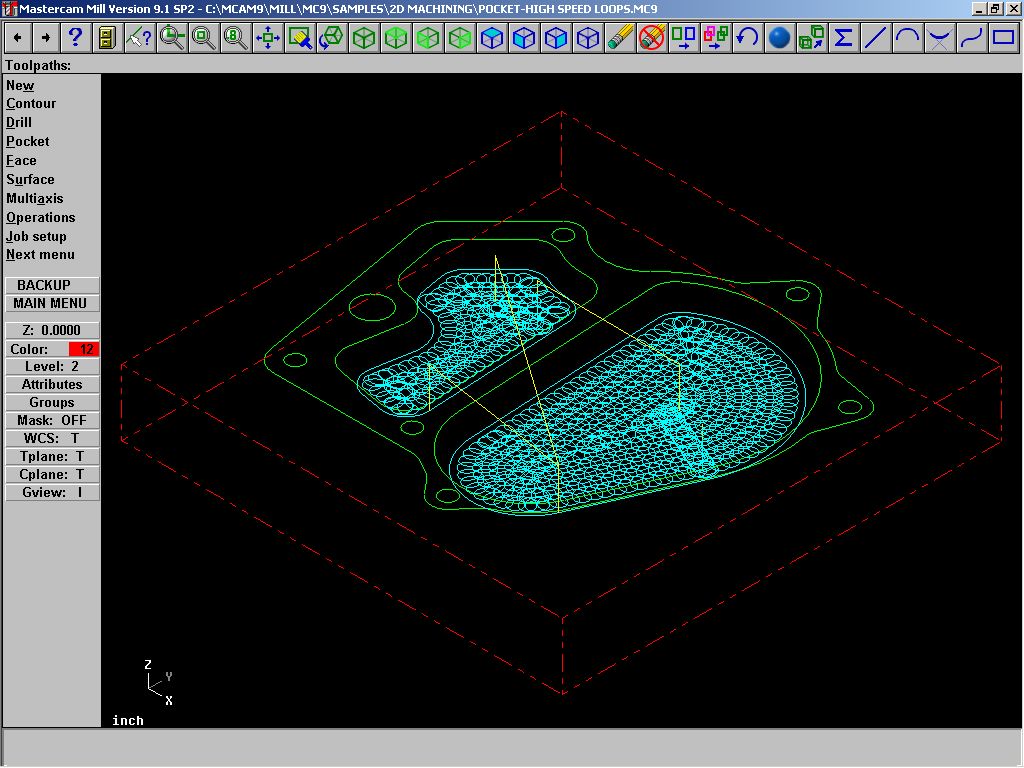This screenshot has height=768, width=1024.
Task: Click the BACKUP button
Action: [x=52, y=285]
